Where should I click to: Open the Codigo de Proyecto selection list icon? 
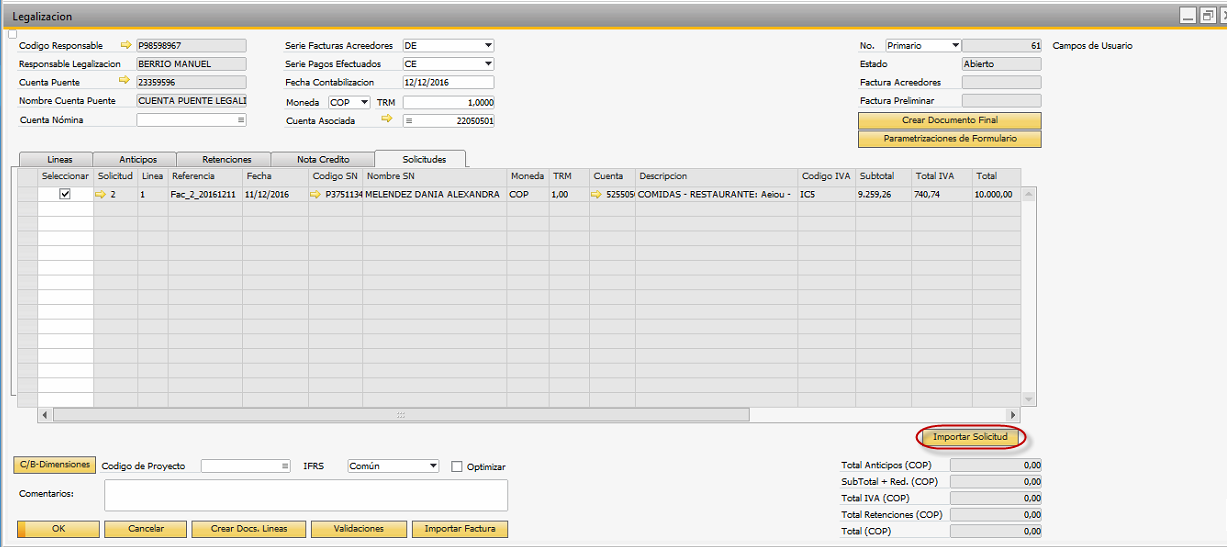[x=284, y=466]
